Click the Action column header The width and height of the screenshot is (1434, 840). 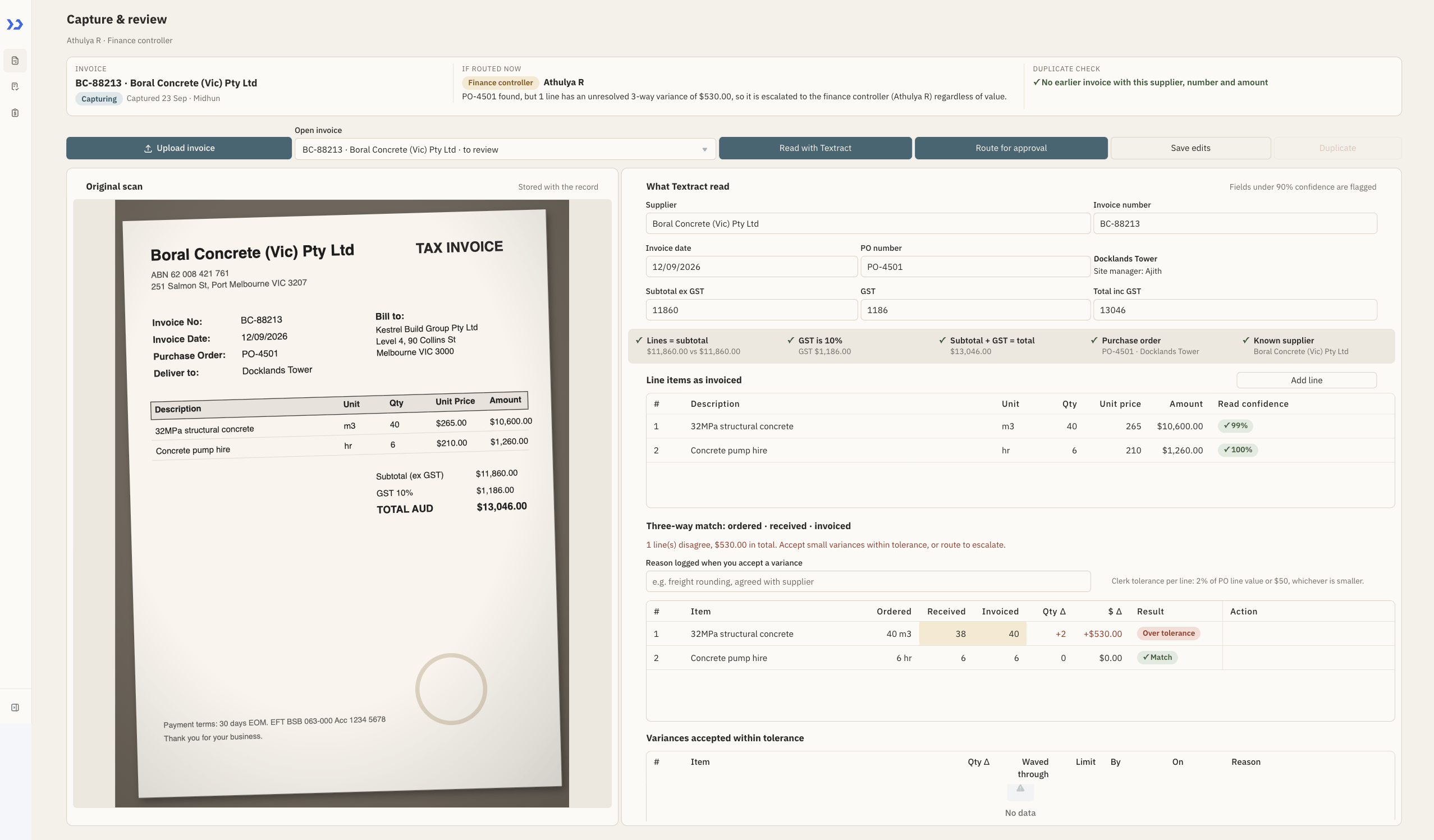coord(1243,612)
